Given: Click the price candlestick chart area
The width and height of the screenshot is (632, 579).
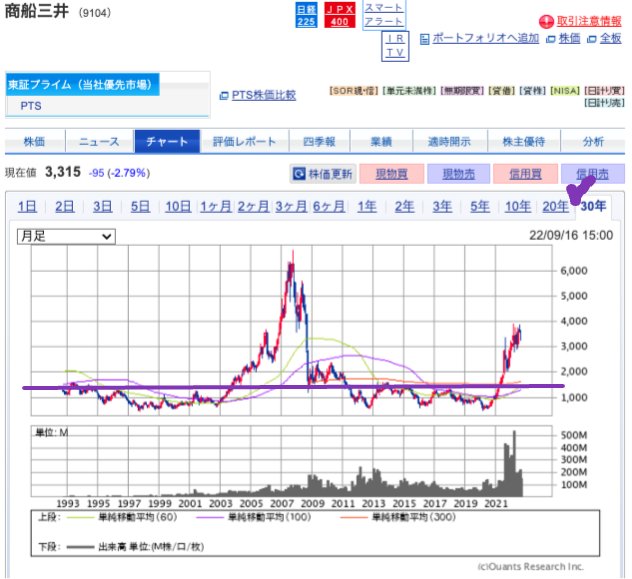Looking at the screenshot, I should [x=291, y=330].
